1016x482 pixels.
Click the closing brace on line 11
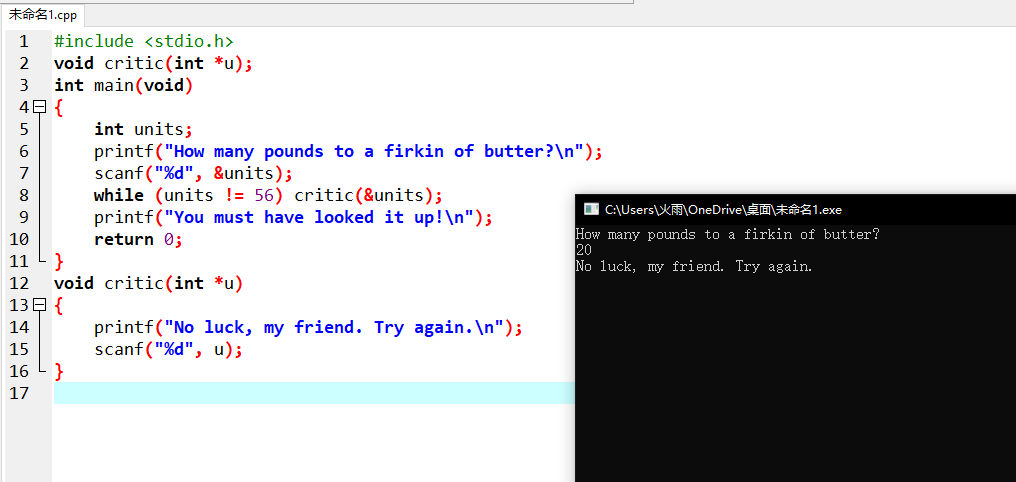(59, 261)
